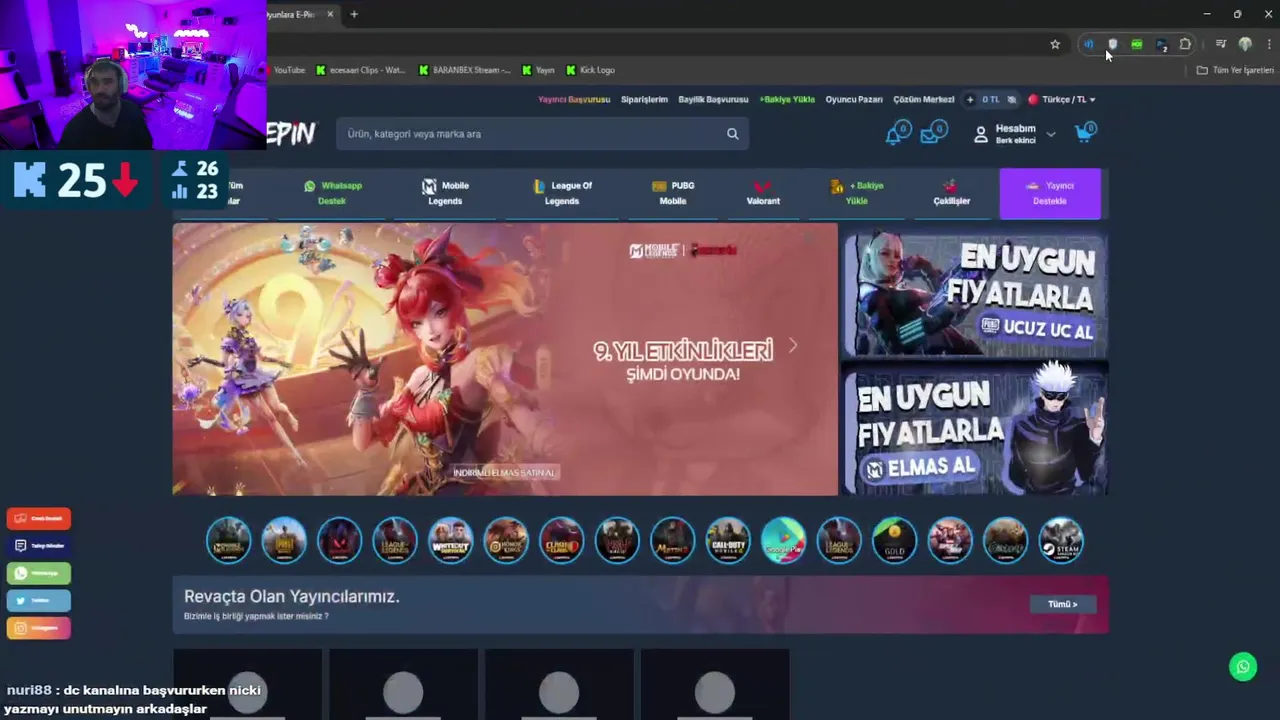
Task: Open the Google Play round icon
Action: [x=783, y=540]
